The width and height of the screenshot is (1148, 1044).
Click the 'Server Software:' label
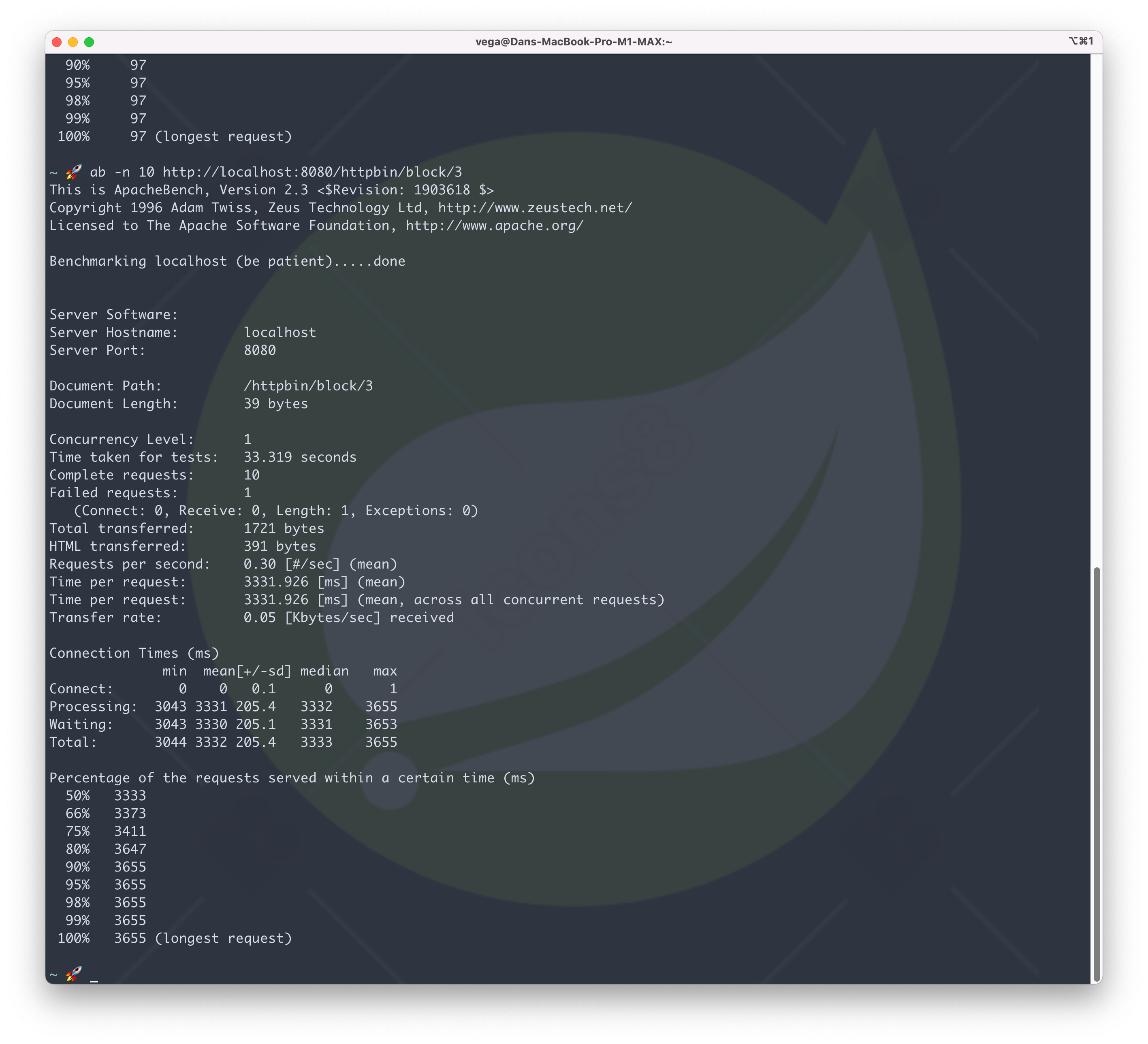pyautogui.click(x=113, y=315)
